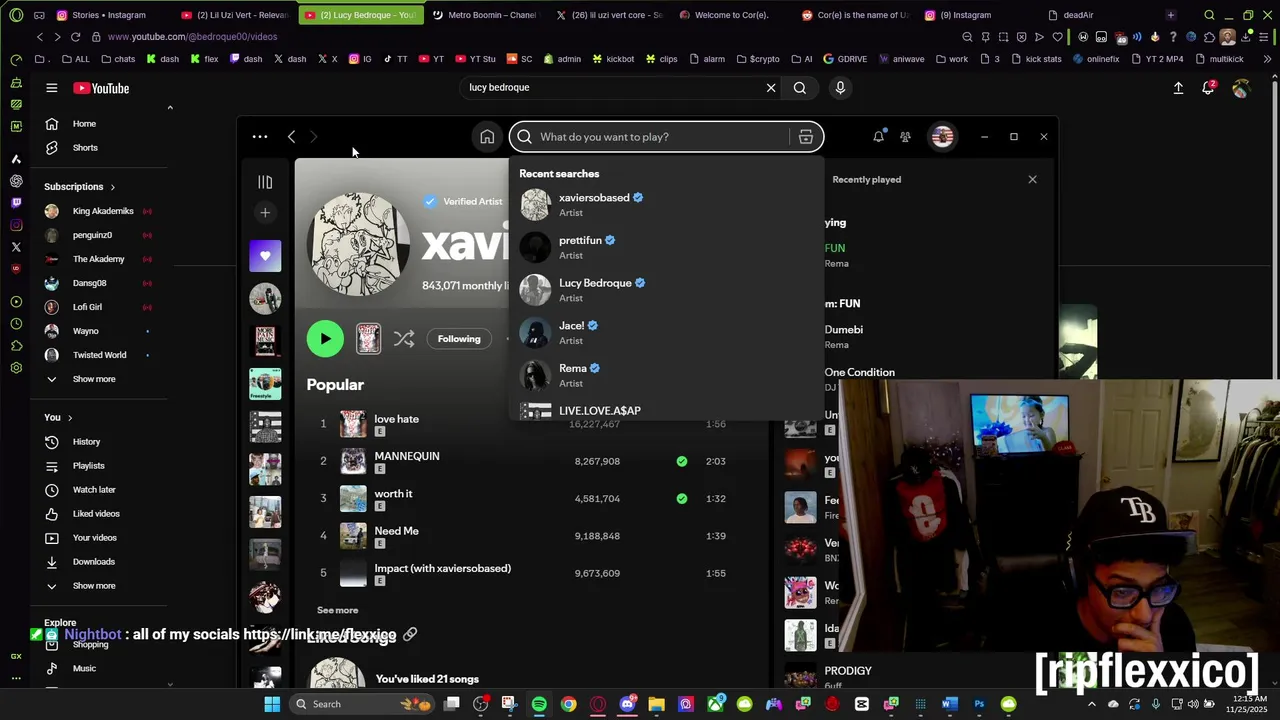This screenshot has width=1280, height=720.
Task: Open Spotify friend activity icon
Action: coord(905,137)
